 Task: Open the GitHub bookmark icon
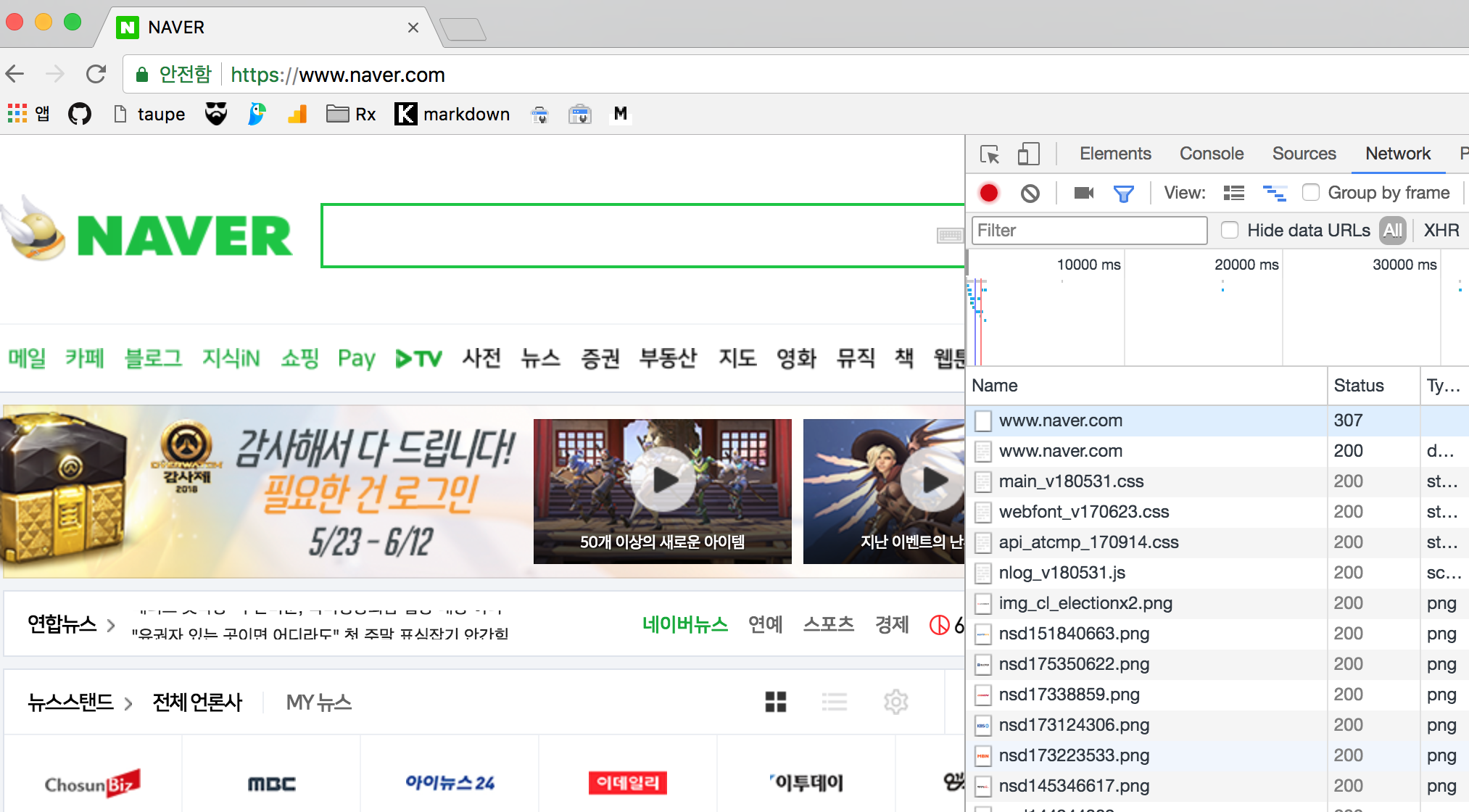80,114
